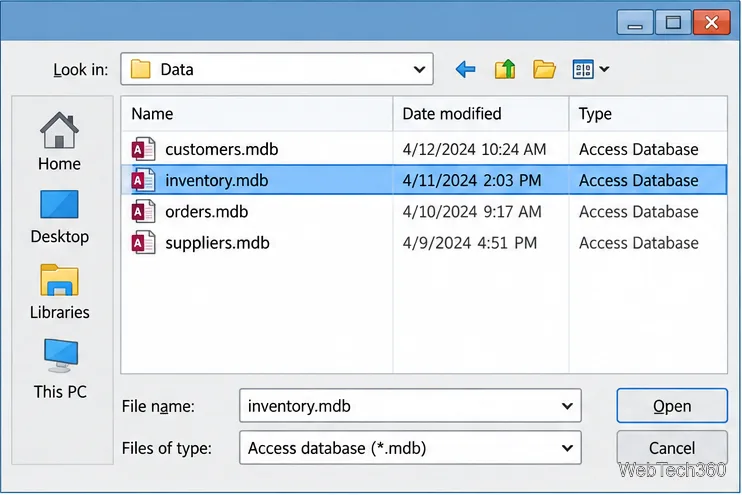Close the dialog window
Screen dimensions: 742x495
(711, 22)
